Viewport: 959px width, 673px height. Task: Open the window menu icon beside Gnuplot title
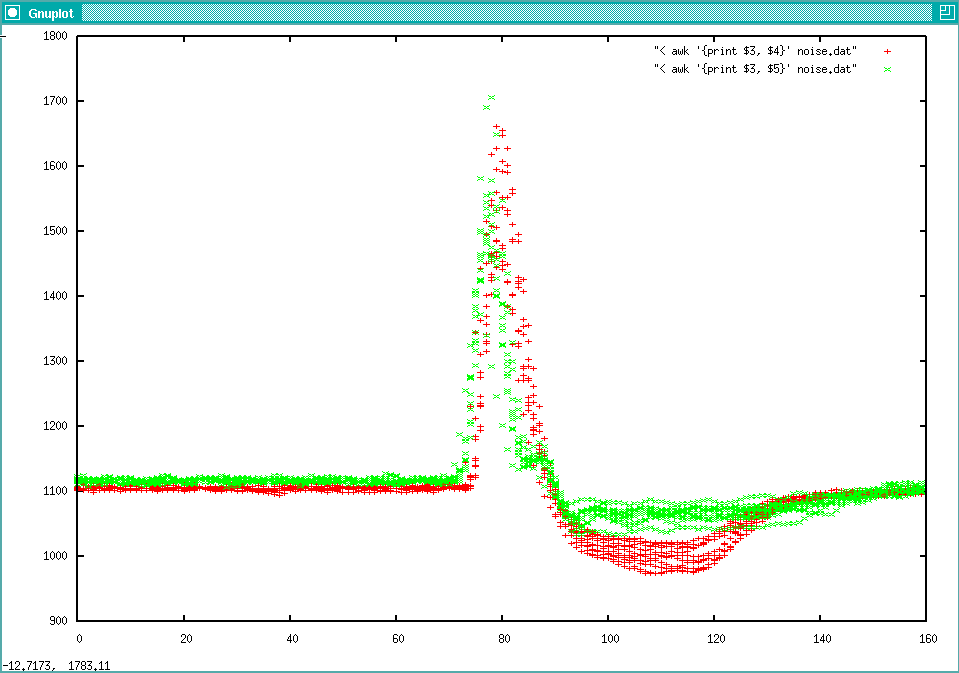click(x=12, y=12)
